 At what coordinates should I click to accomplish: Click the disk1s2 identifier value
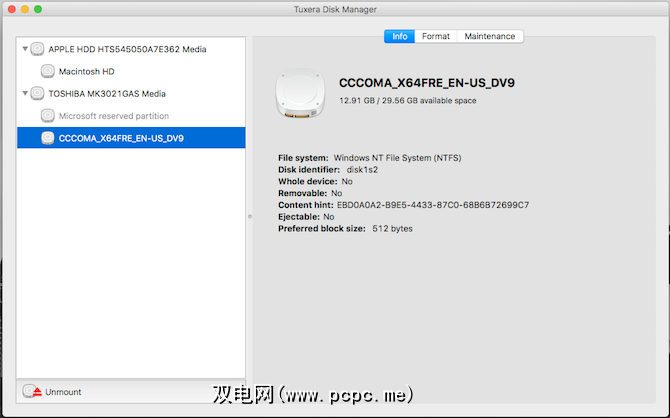(x=362, y=170)
